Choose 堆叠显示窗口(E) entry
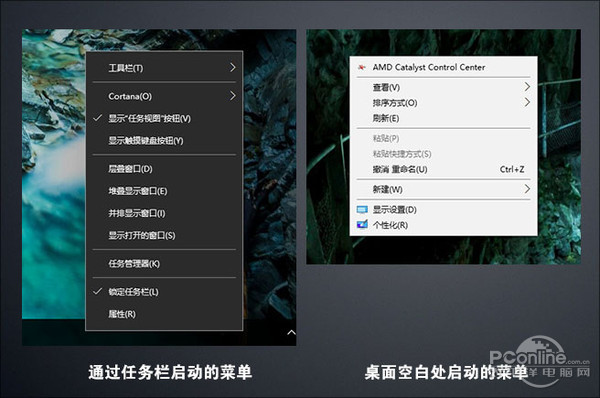Screen dimensions: 600x398 164,191
